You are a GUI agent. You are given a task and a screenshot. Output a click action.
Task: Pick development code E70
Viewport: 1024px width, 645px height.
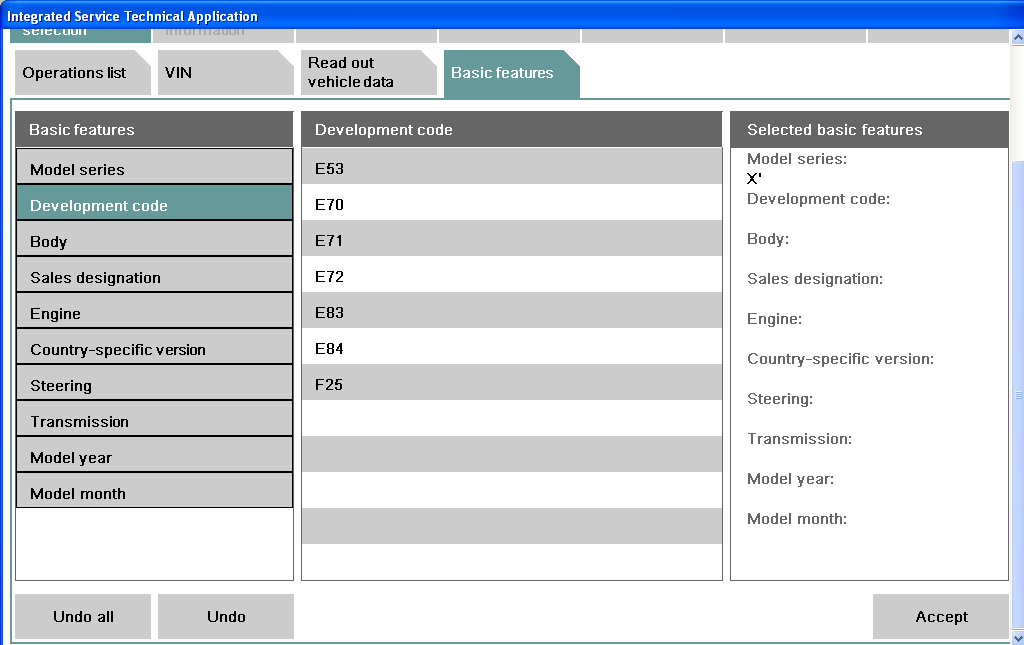511,202
